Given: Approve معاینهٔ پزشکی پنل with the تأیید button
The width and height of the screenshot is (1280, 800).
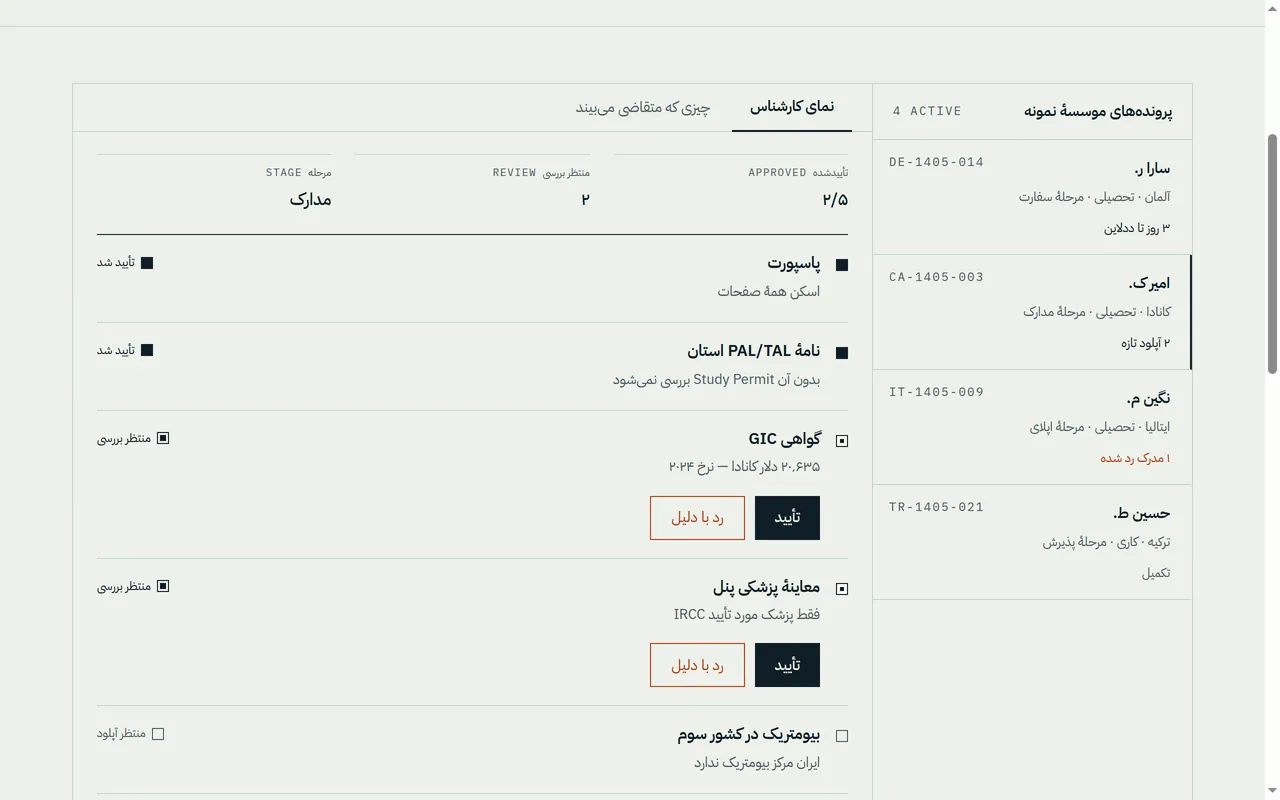Looking at the screenshot, I should click(x=787, y=665).
